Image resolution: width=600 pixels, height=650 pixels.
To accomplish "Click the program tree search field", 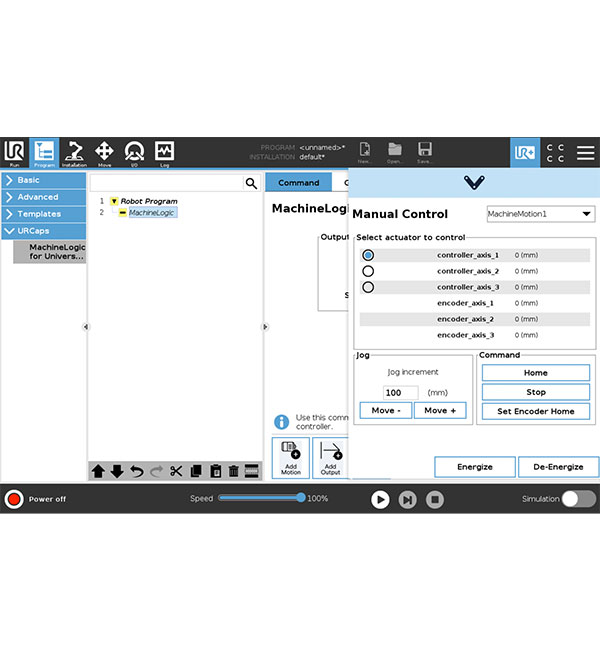I will pyautogui.click(x=167, y=183).
